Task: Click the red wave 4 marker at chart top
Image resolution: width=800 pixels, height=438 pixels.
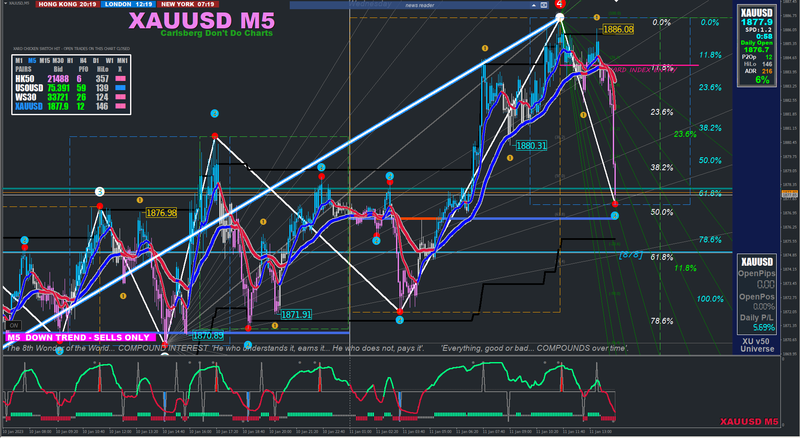Action: tap(560, 4)
